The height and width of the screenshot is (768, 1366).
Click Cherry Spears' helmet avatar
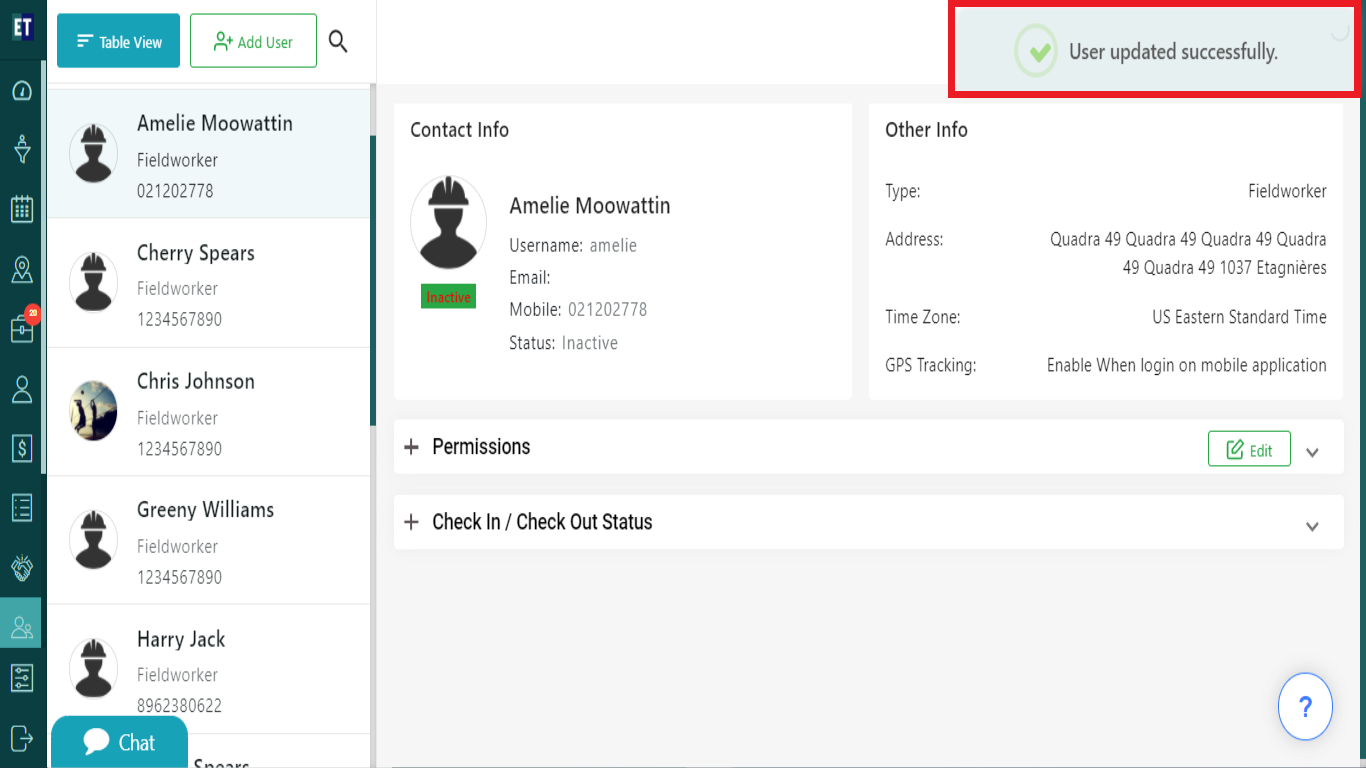(x=94, y=282)
